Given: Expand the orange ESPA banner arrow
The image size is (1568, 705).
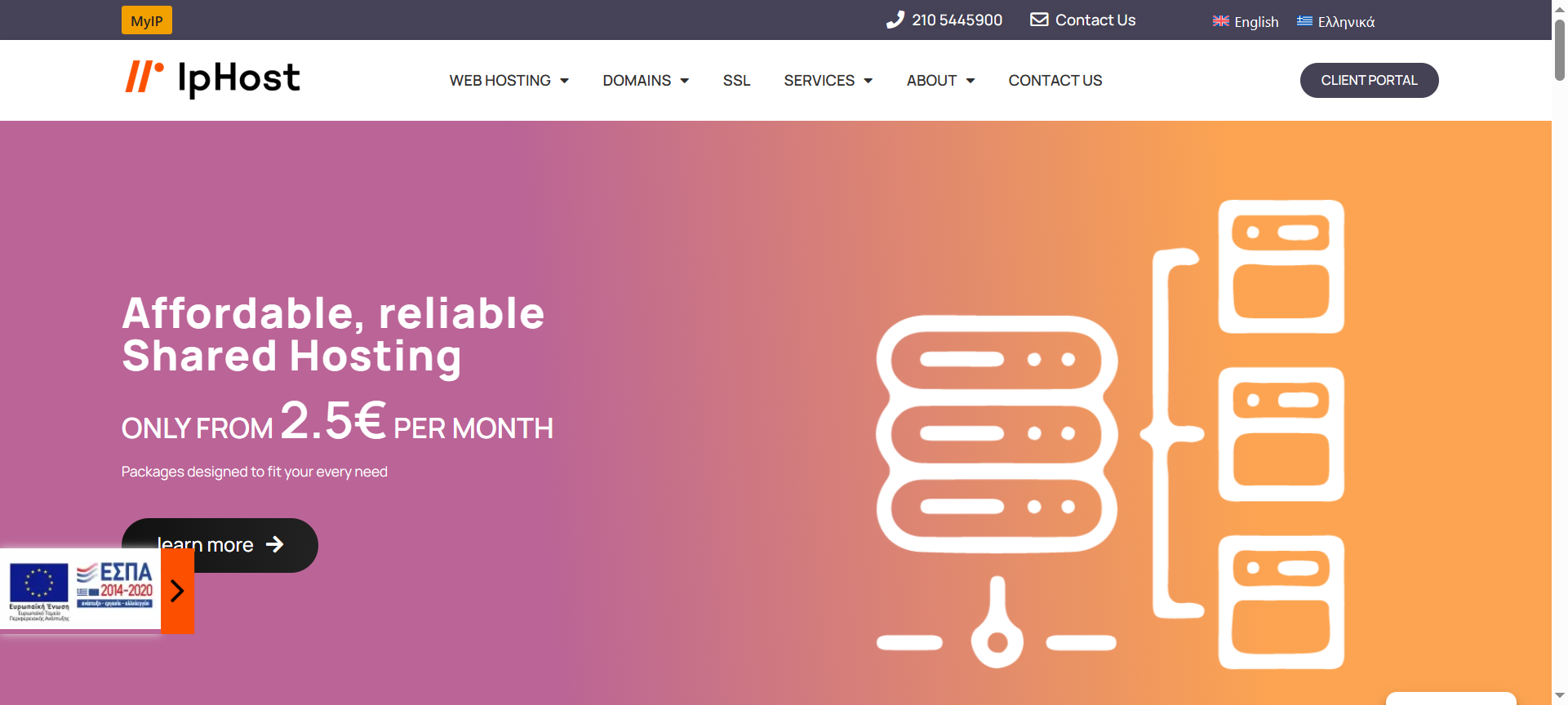Looking at the screenshot, I should click(x=177, y=591).
